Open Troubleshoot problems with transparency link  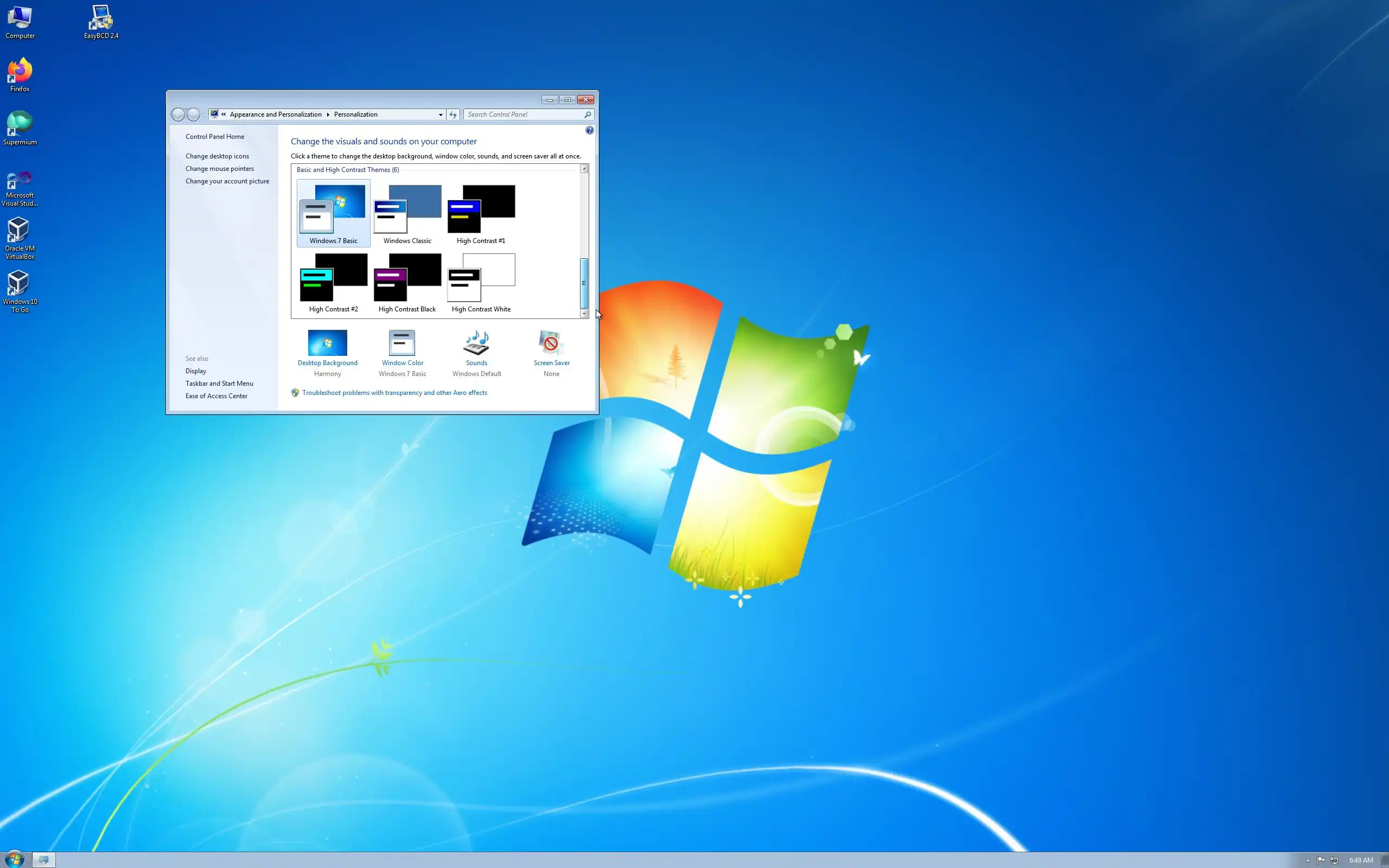pos(394,393)
